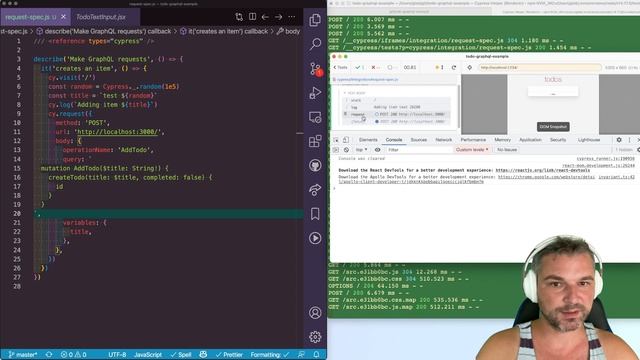Open the http://localhost:3000/ link in code
Image resolution: width=640 pixels, height=360 pixels.
point(118,132)
